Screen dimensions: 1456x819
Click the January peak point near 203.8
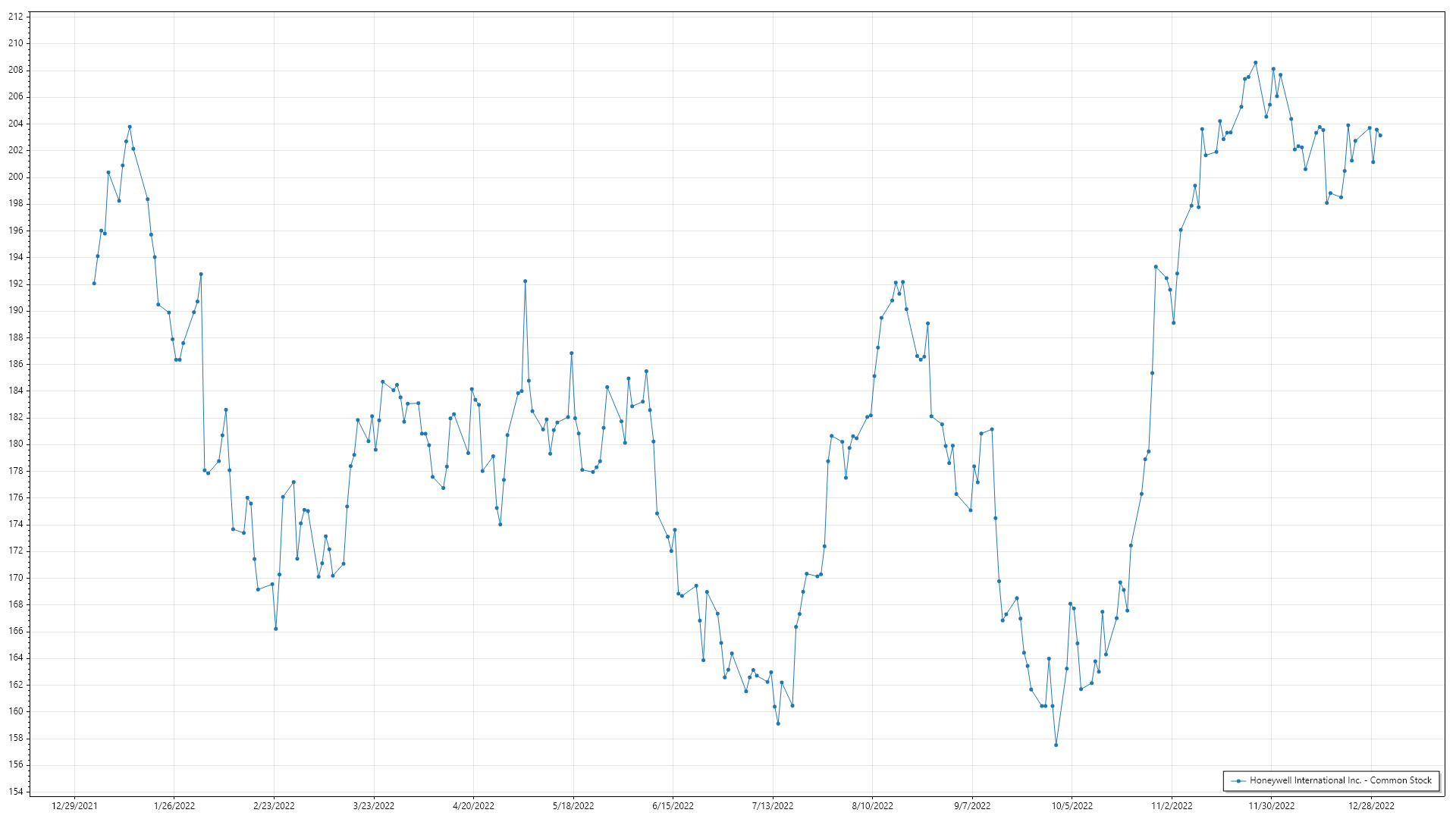point(130,127)
